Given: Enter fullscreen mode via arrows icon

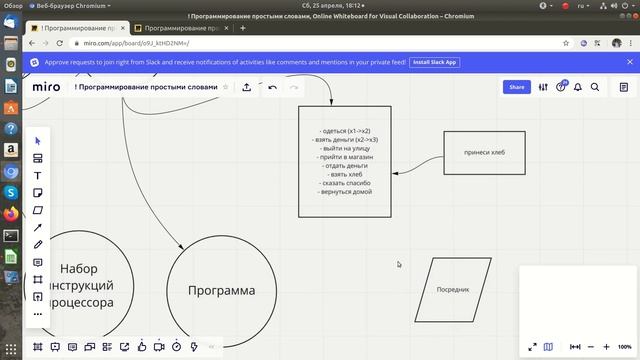Looking at the screenshot, I should (x=532, y=347).
